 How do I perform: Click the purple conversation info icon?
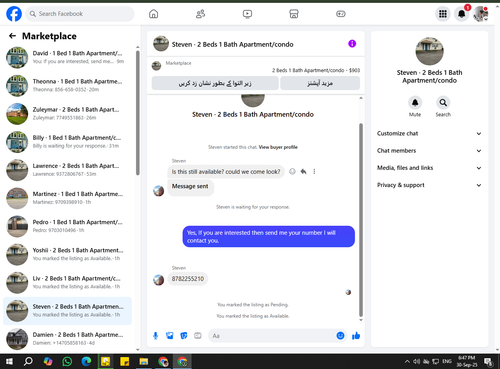pyautogui.click(x=352, y=44)
